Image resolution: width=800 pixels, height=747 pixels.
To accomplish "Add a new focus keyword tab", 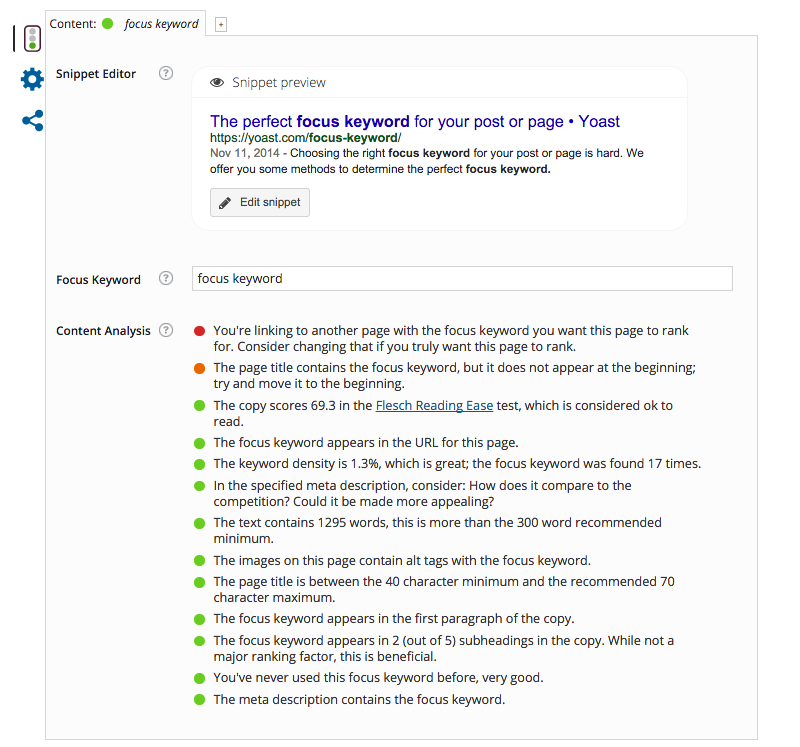I will coord(220,22).
